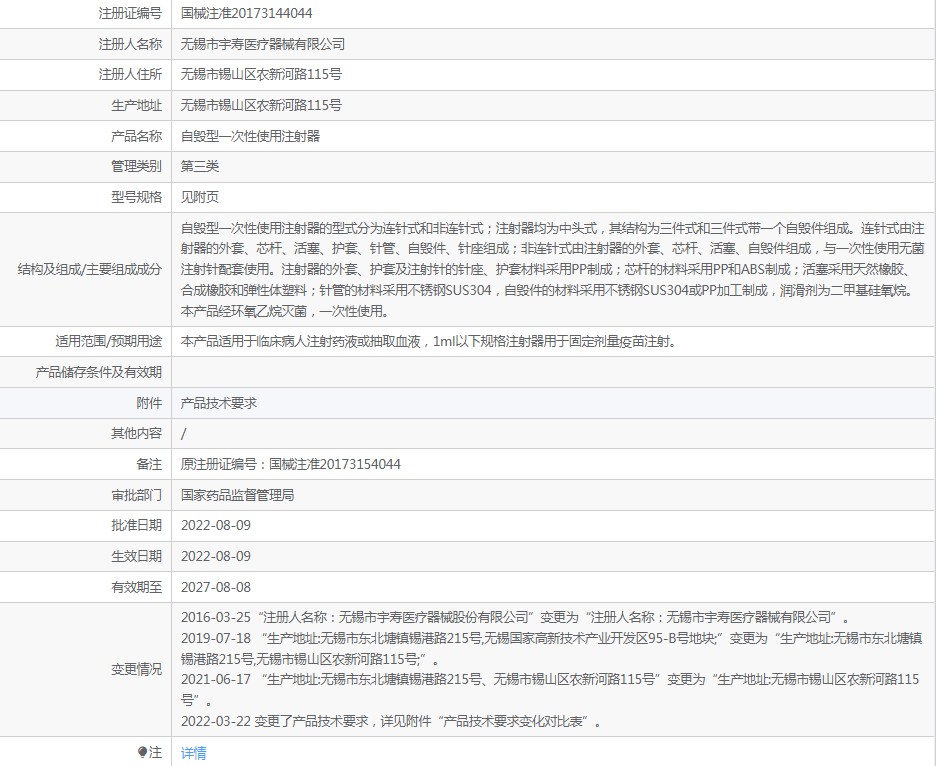Screen dimensions: 939x766
Task: Click the 见附页 model specification value
Action: point(200,197)
